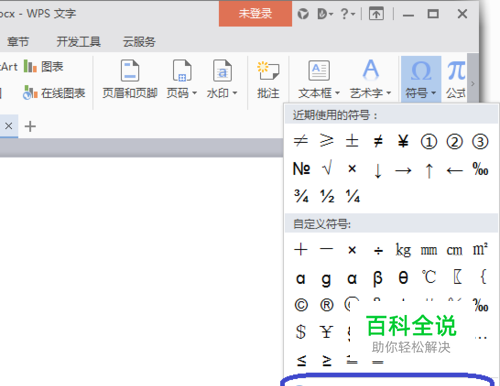Insert the circled number ① symbol
500x386 pixels.
(x=429, y=142)
